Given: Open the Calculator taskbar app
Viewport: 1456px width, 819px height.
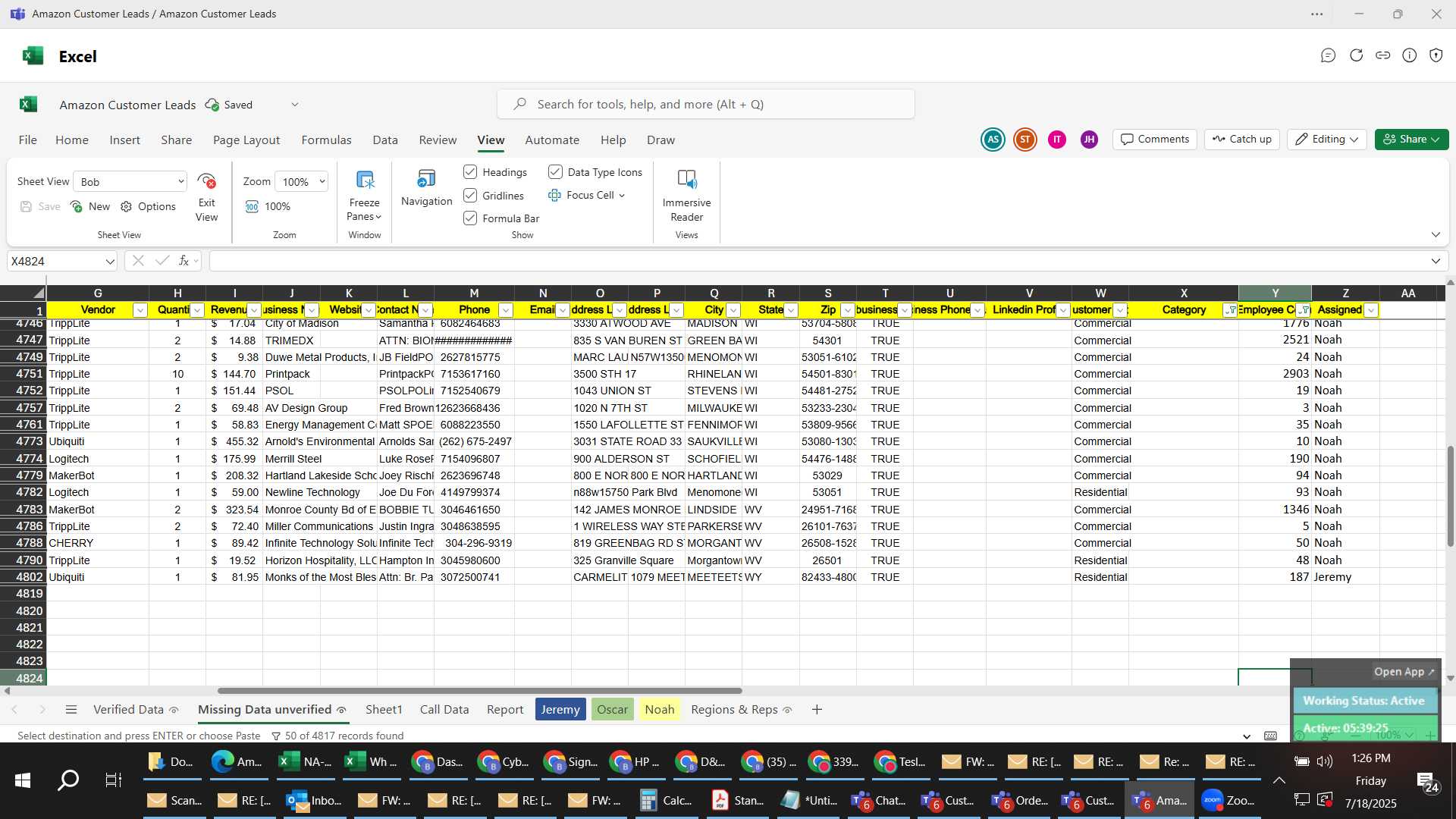Looking at the screenshot, I should 667,800.
